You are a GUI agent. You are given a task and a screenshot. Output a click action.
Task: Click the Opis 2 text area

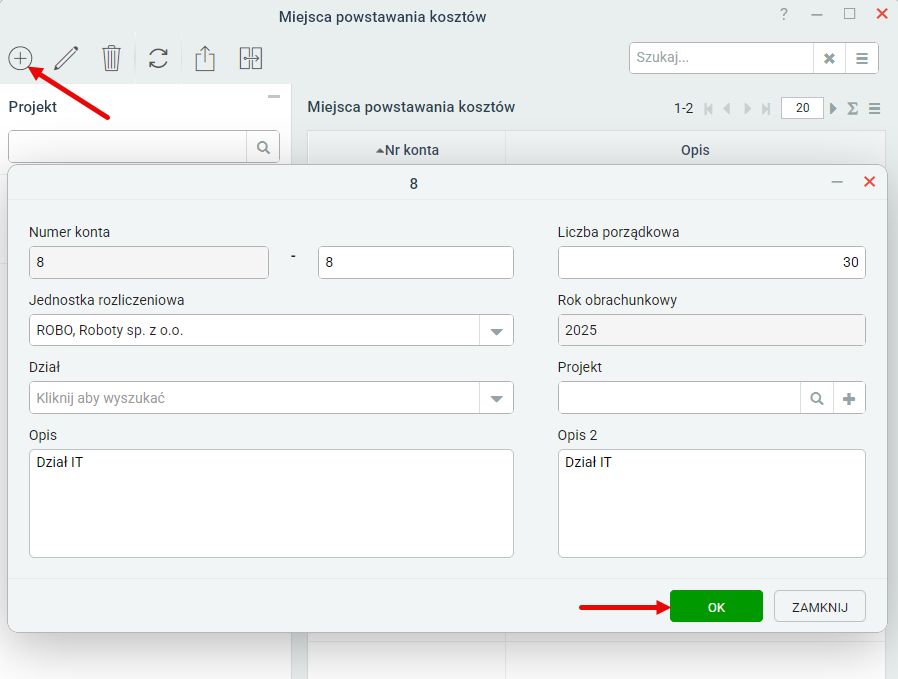(x=711, y=503)
